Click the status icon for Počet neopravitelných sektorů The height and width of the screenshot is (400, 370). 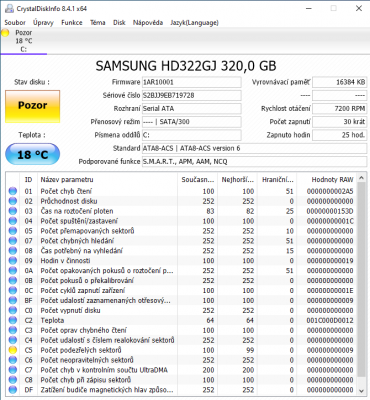point(13,360)
